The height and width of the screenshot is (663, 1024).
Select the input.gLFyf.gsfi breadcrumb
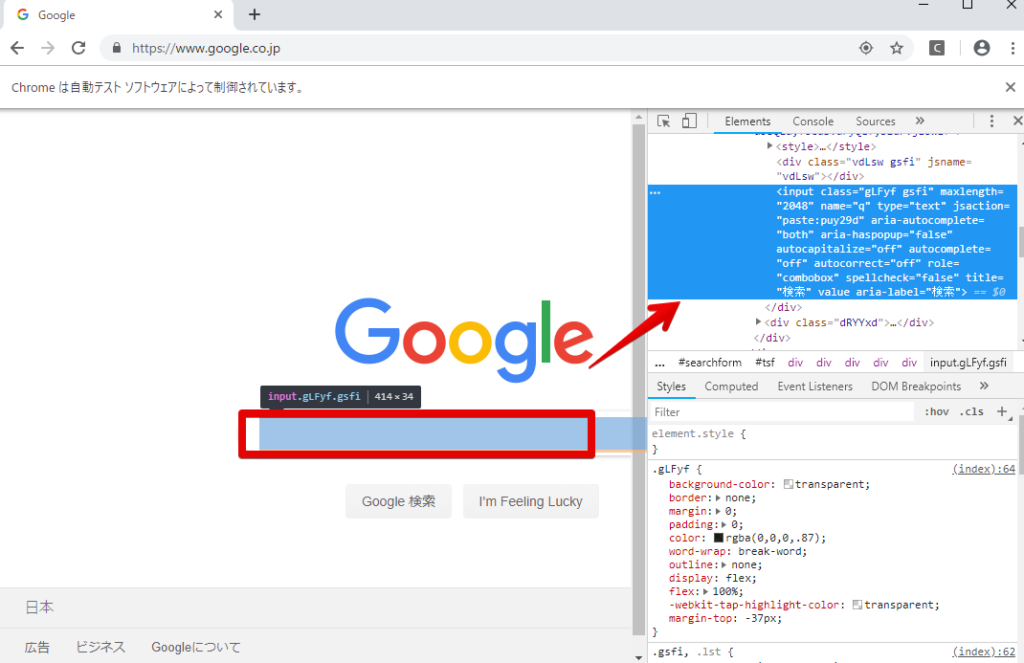(x=968, y=363)
